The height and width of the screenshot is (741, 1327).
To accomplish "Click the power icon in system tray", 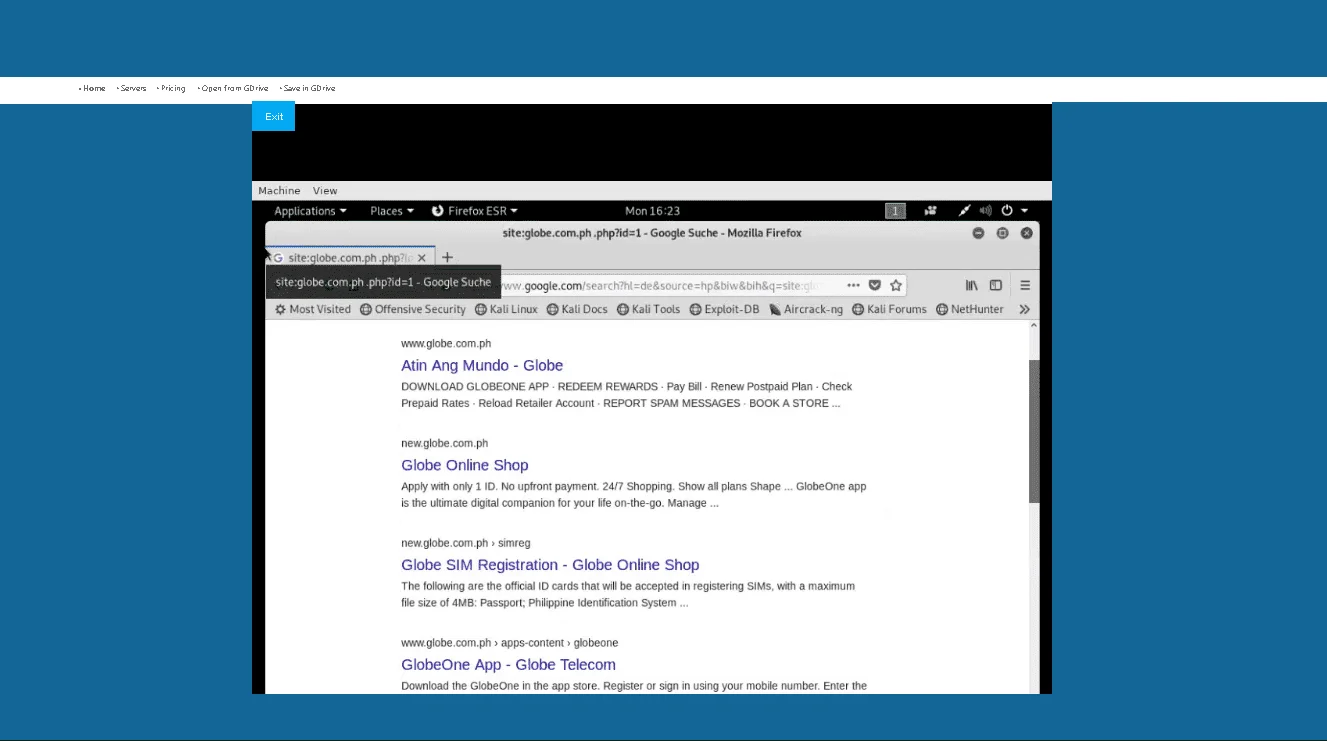I will [x=1007, y=211].
